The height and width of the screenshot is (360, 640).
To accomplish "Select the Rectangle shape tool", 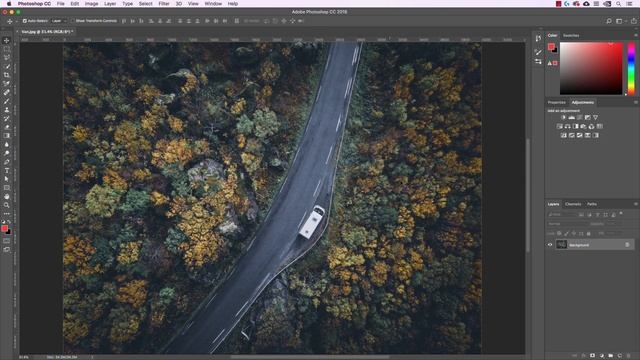I will point(7,188).
